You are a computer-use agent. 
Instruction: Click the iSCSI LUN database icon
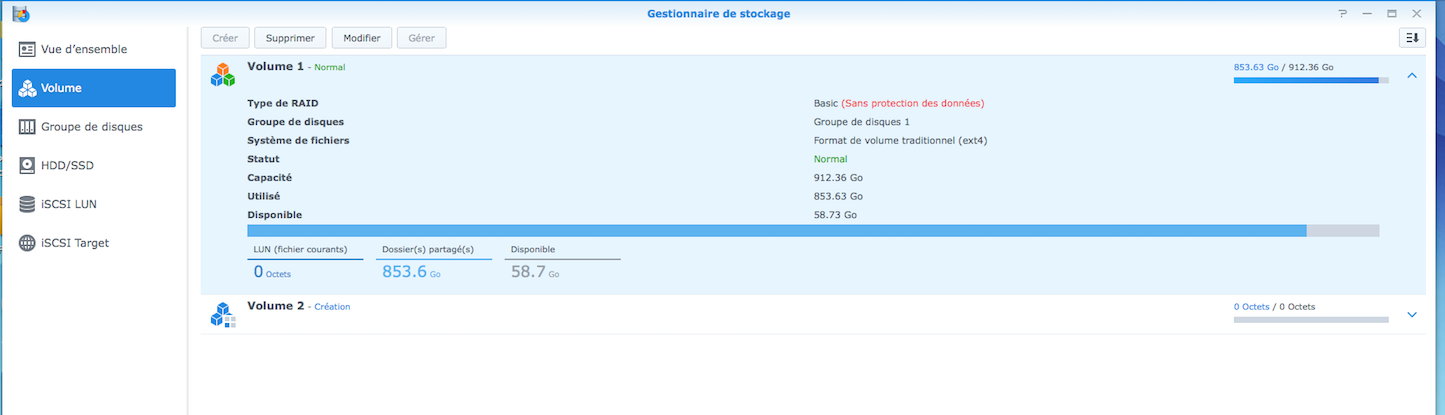[28, 204]
